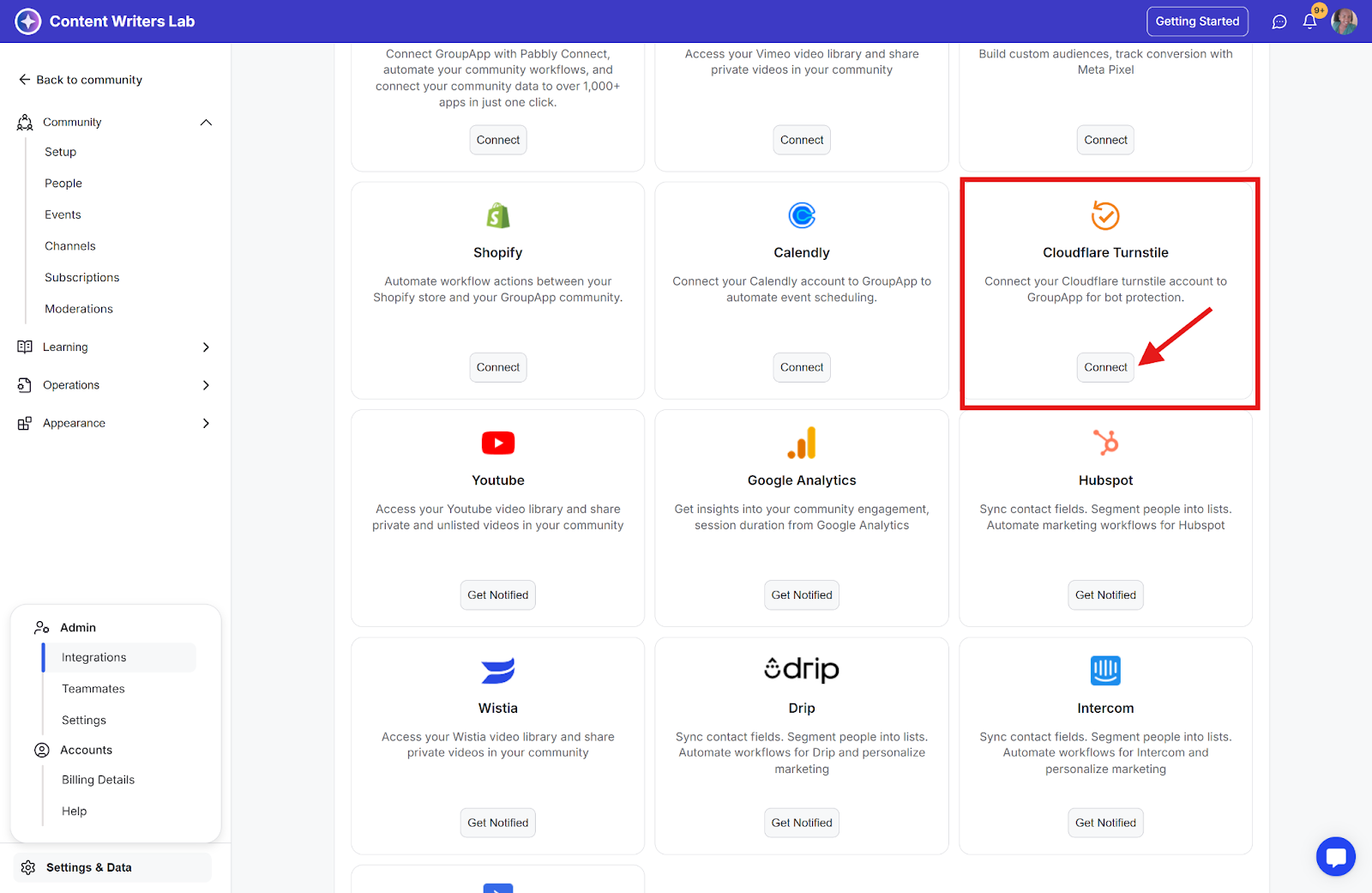Connect the Meta Pixel integration
This screenshot has height=893, width=1372.
(x=1105, y=140)
